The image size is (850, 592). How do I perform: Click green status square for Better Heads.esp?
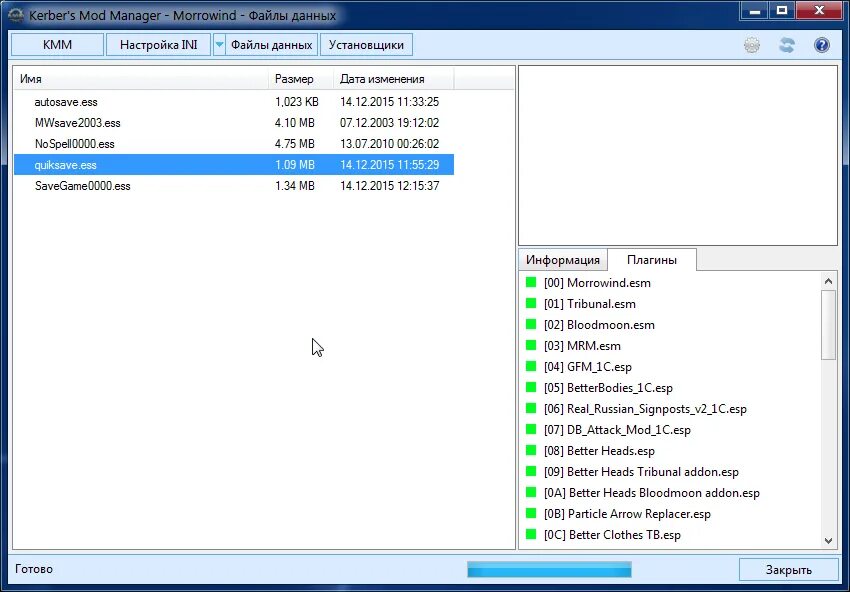point(531,450)
